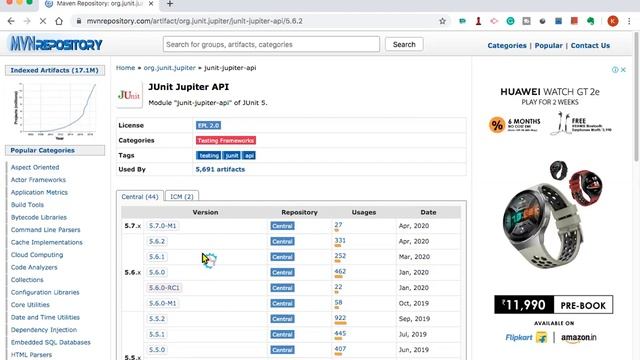Close the Huawei ad with the X
The width and height of the screenshot is (640, 360).
point(623,70)
